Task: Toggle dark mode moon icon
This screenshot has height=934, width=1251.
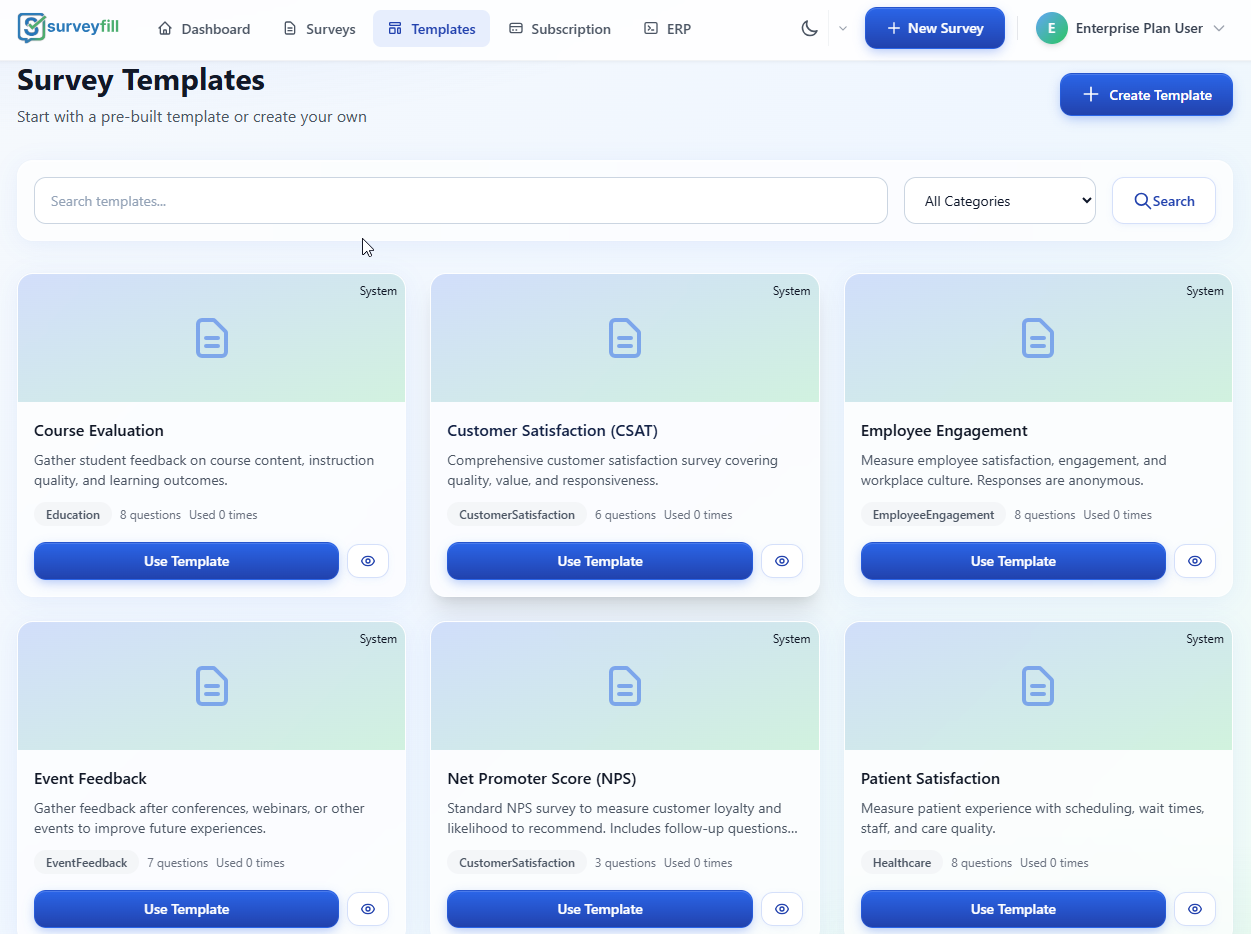Action: pyautogui.click(x=810, y=28)
